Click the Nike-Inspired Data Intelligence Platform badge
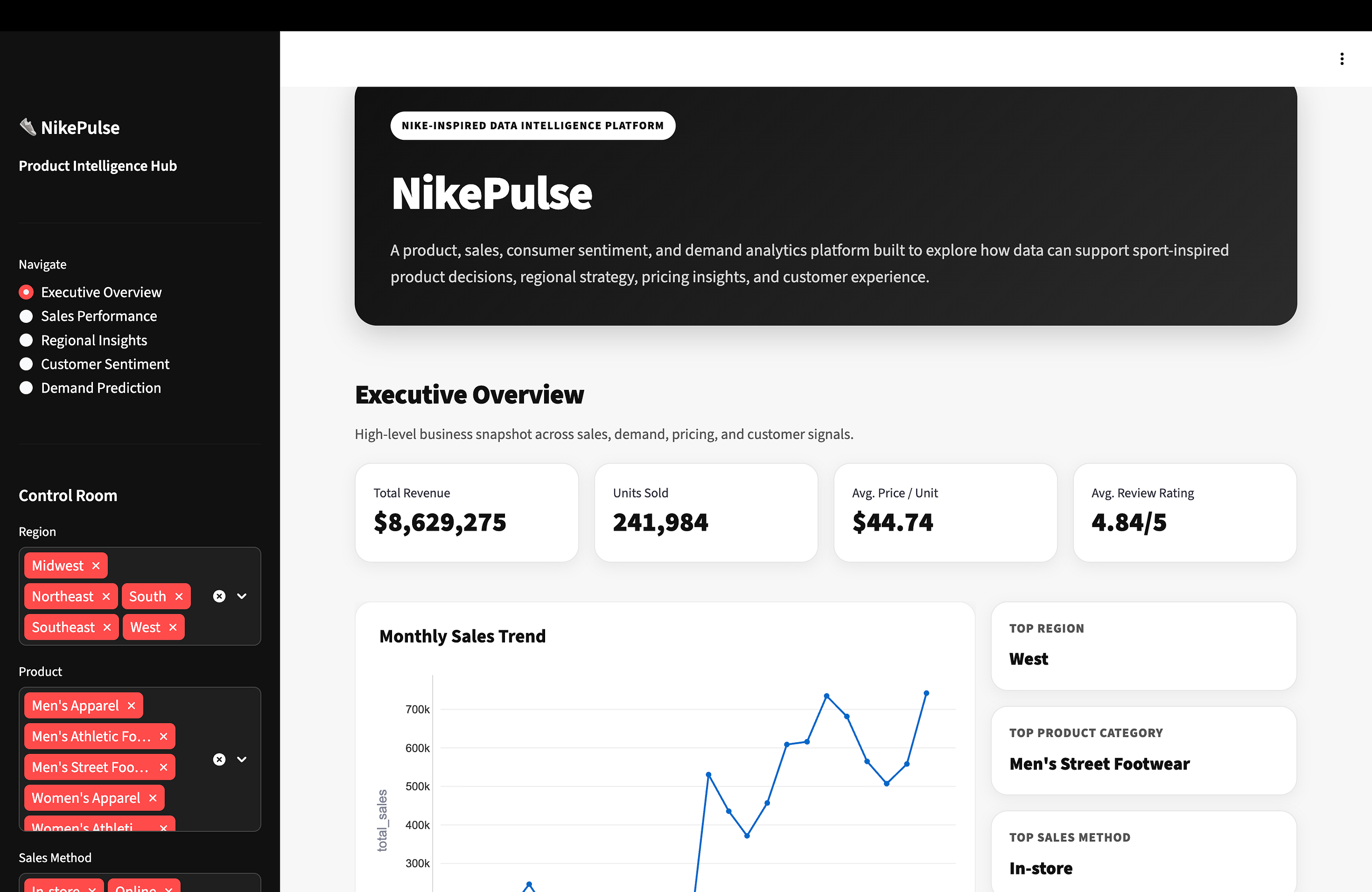1372x892 pixels. (532, 126)
